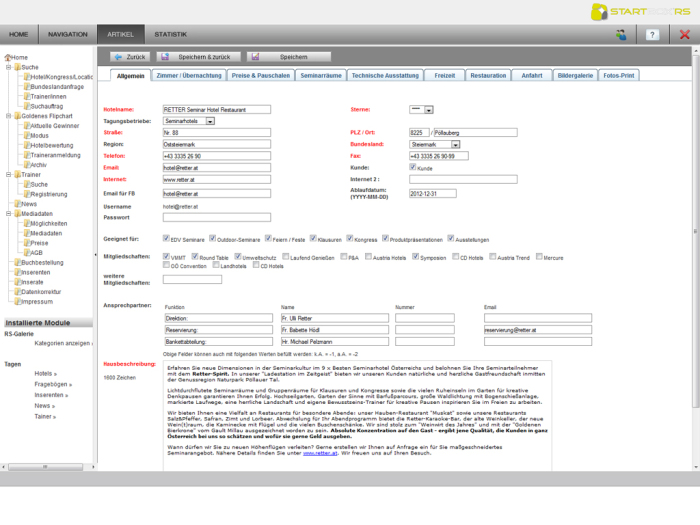Toggle the Kunde checkbox

coord(412,167)
